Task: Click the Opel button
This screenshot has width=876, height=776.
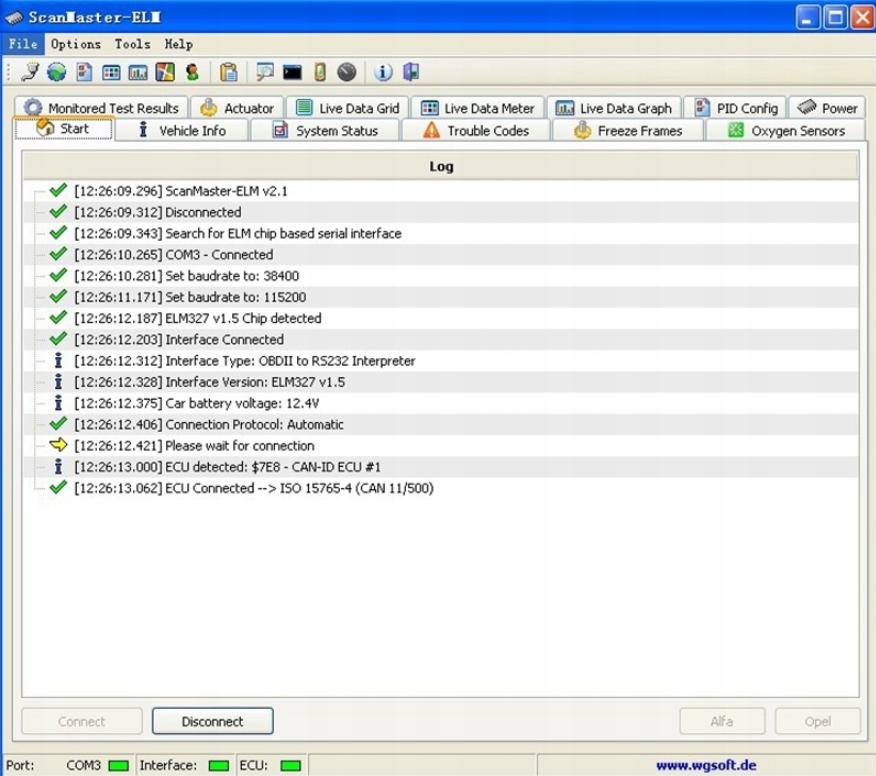Action: [817, 721]
